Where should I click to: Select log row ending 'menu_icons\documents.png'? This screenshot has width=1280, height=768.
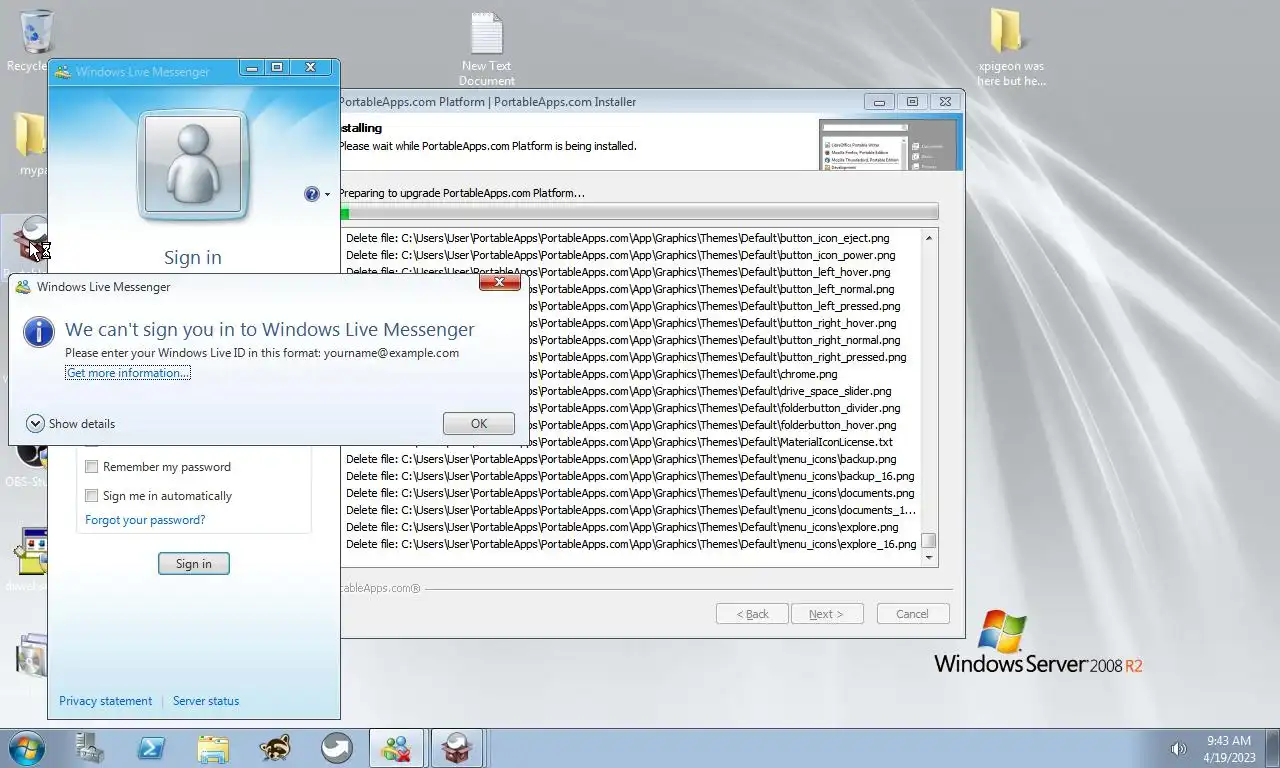630,493
